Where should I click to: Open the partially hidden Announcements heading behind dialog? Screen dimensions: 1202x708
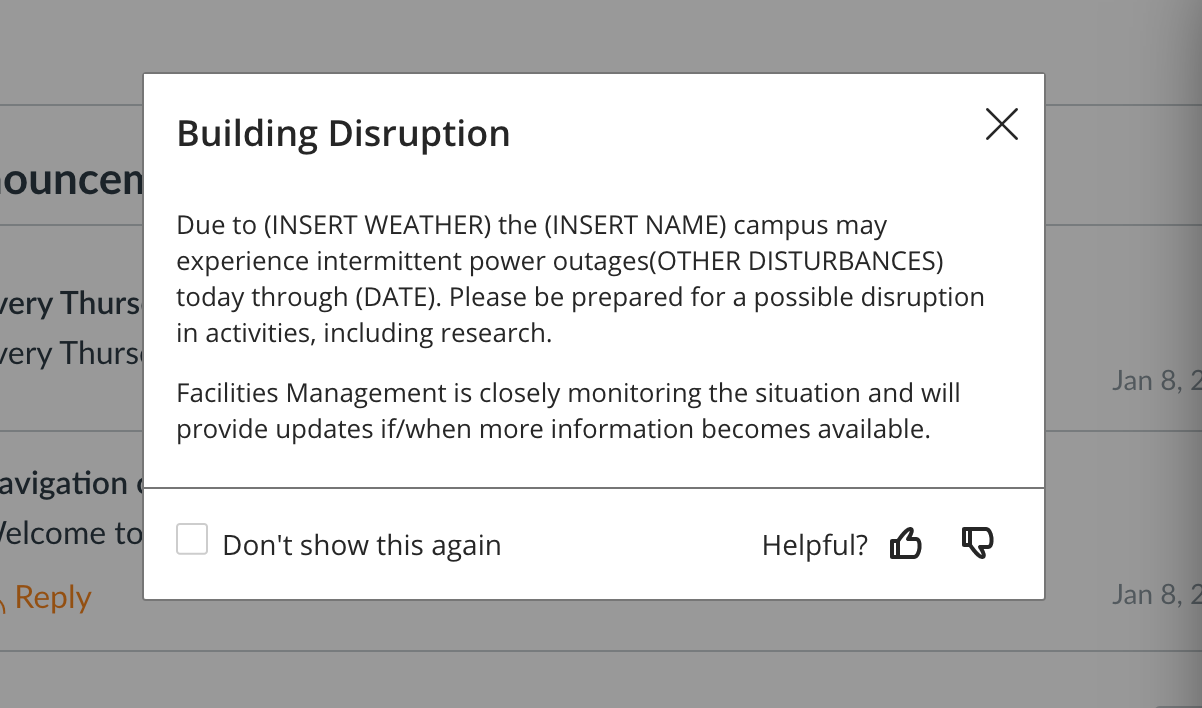(71, 180)
